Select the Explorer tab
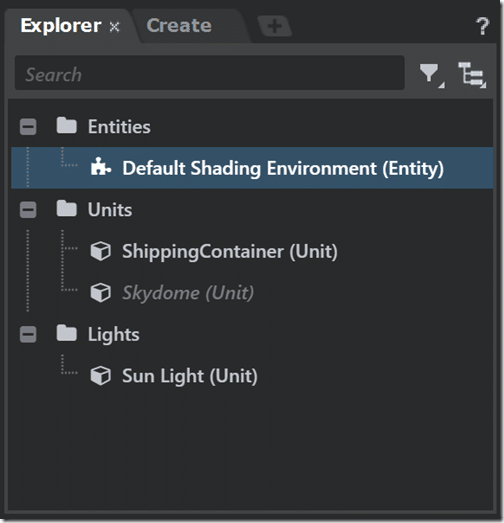Viewport: 504px width, 523px height. pos(61,26)
